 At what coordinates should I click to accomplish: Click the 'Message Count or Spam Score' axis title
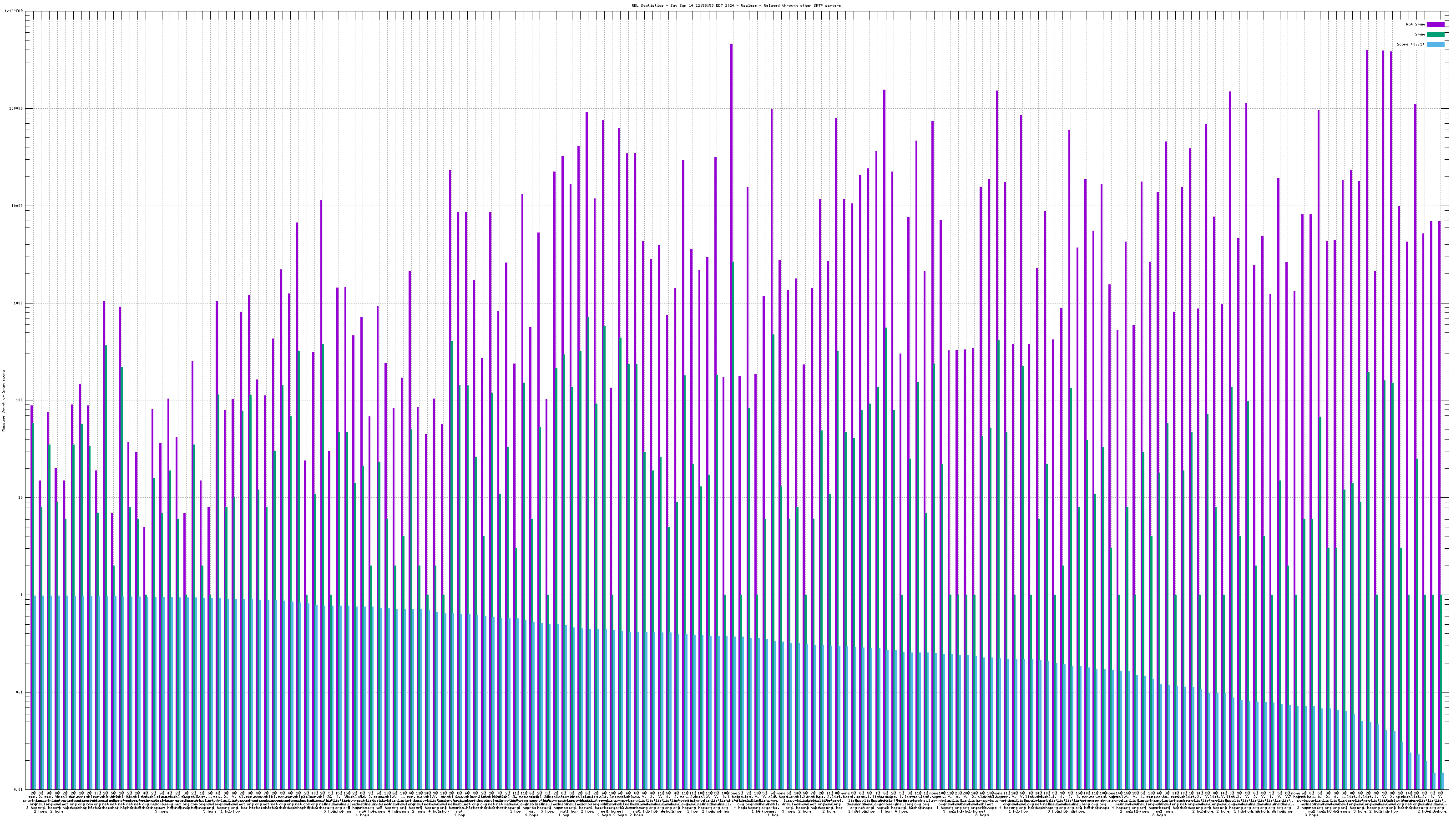[x=3, y=400]
